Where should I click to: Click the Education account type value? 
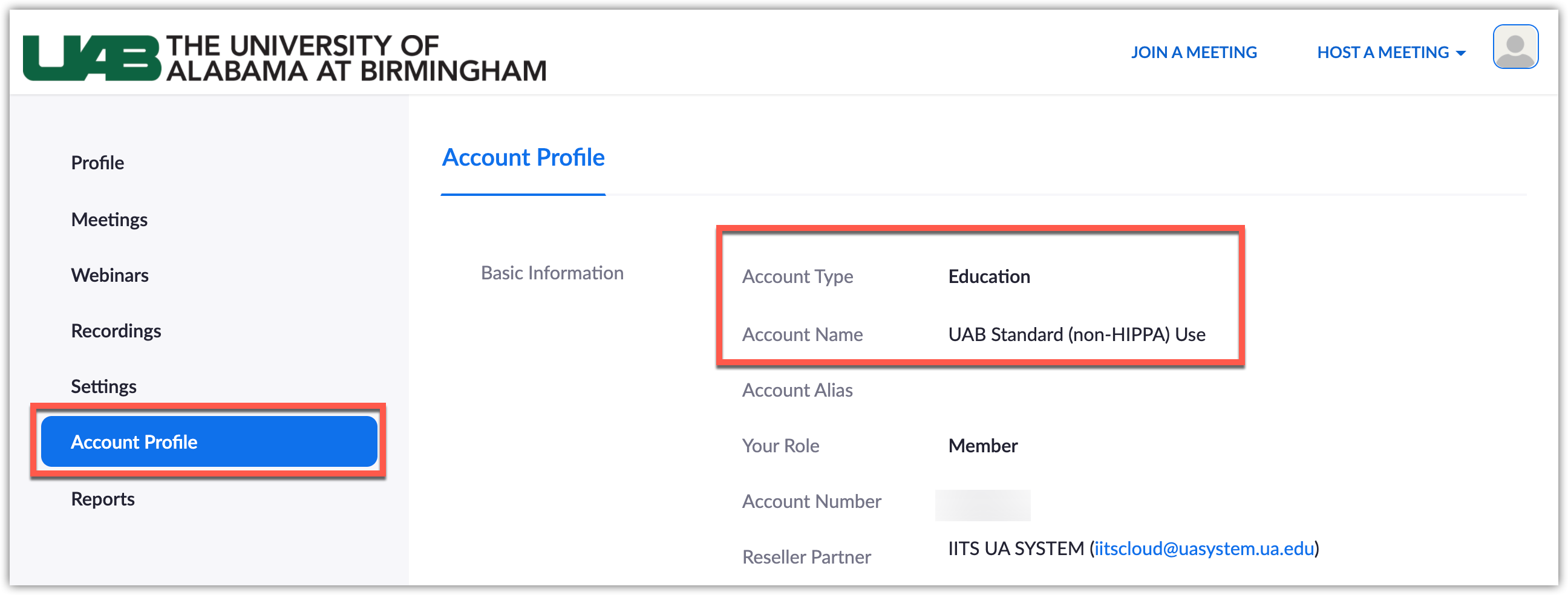tap(989, 277)
